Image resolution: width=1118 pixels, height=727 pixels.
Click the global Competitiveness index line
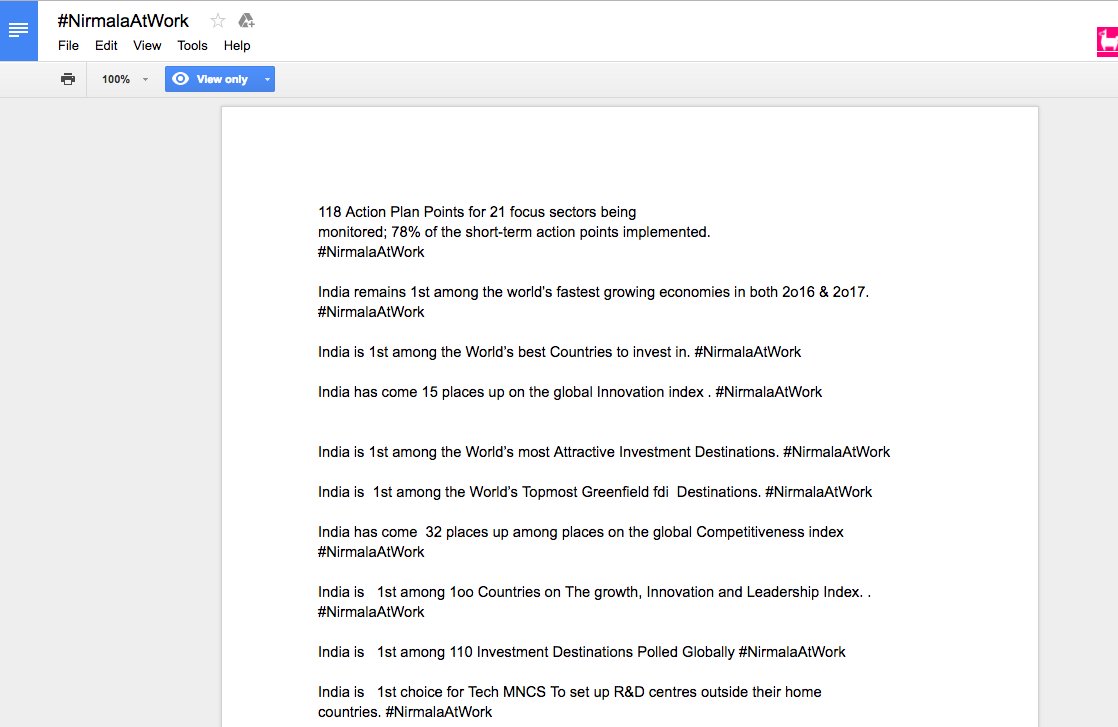pyautogui.click(x=580, y=531)
